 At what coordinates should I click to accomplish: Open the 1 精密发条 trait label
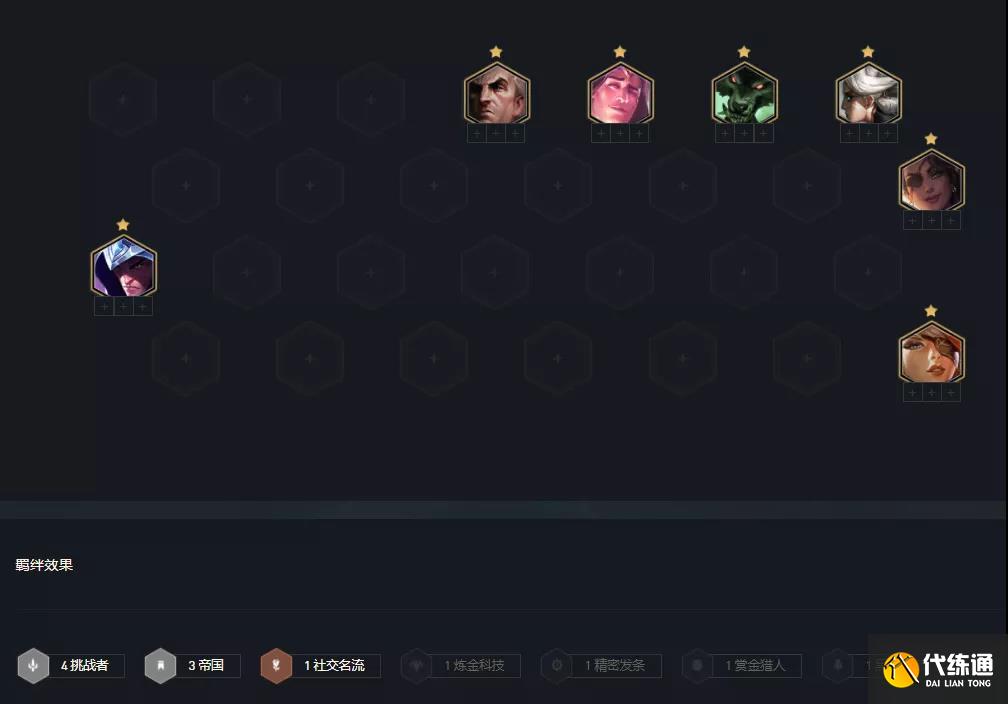click(615, 665)
